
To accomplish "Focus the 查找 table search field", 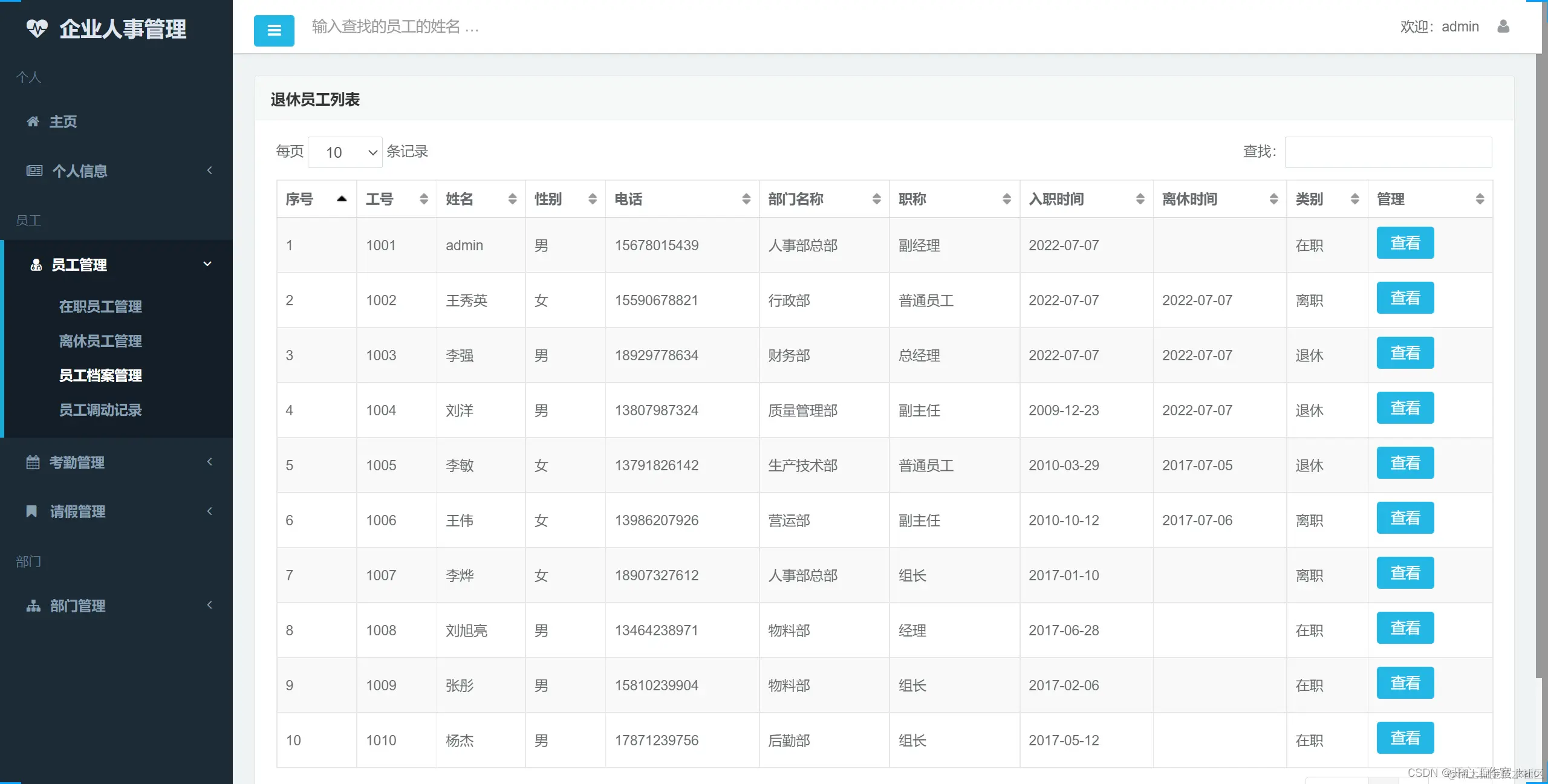I will pos(1388,152).
